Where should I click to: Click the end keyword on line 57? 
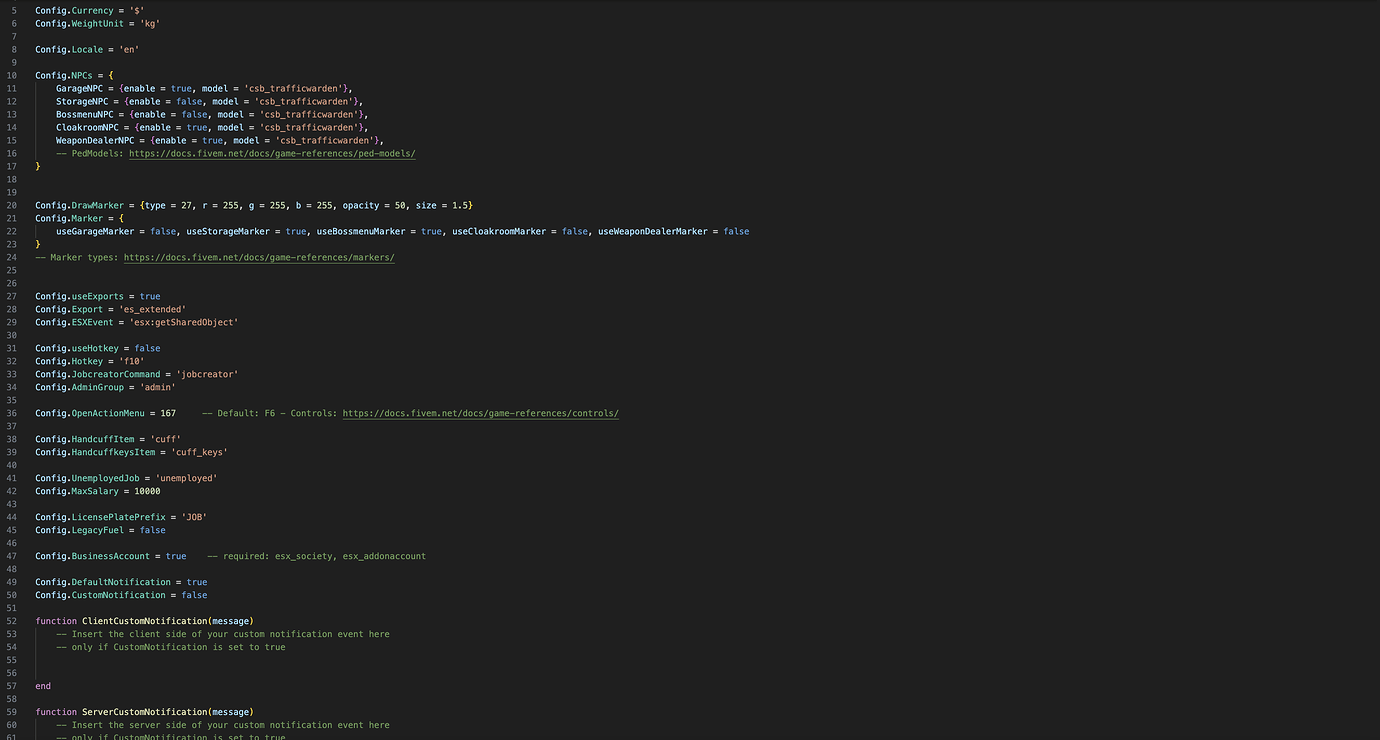pos(42,686)
